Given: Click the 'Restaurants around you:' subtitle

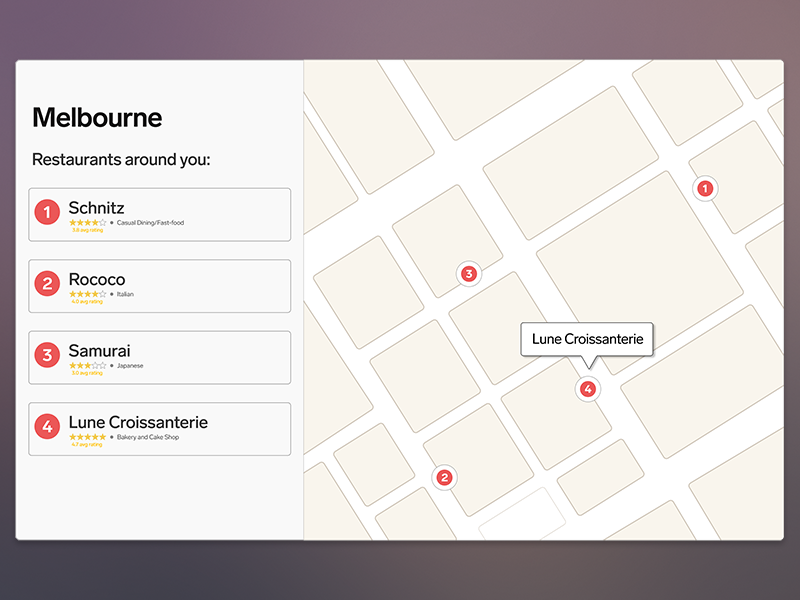Looking at the screenshot, I should [x=121, y=160].
